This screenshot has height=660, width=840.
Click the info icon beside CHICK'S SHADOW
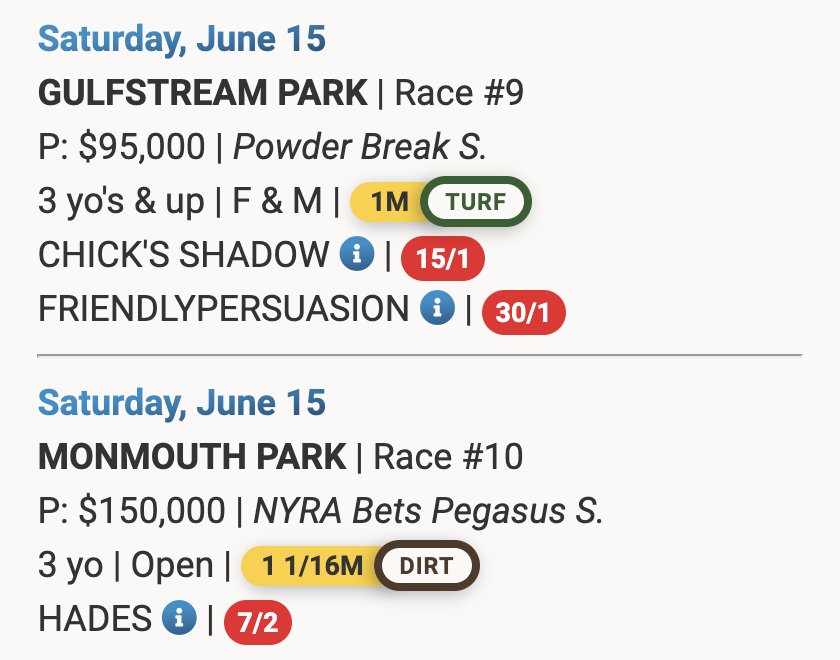tap(357, 256)
